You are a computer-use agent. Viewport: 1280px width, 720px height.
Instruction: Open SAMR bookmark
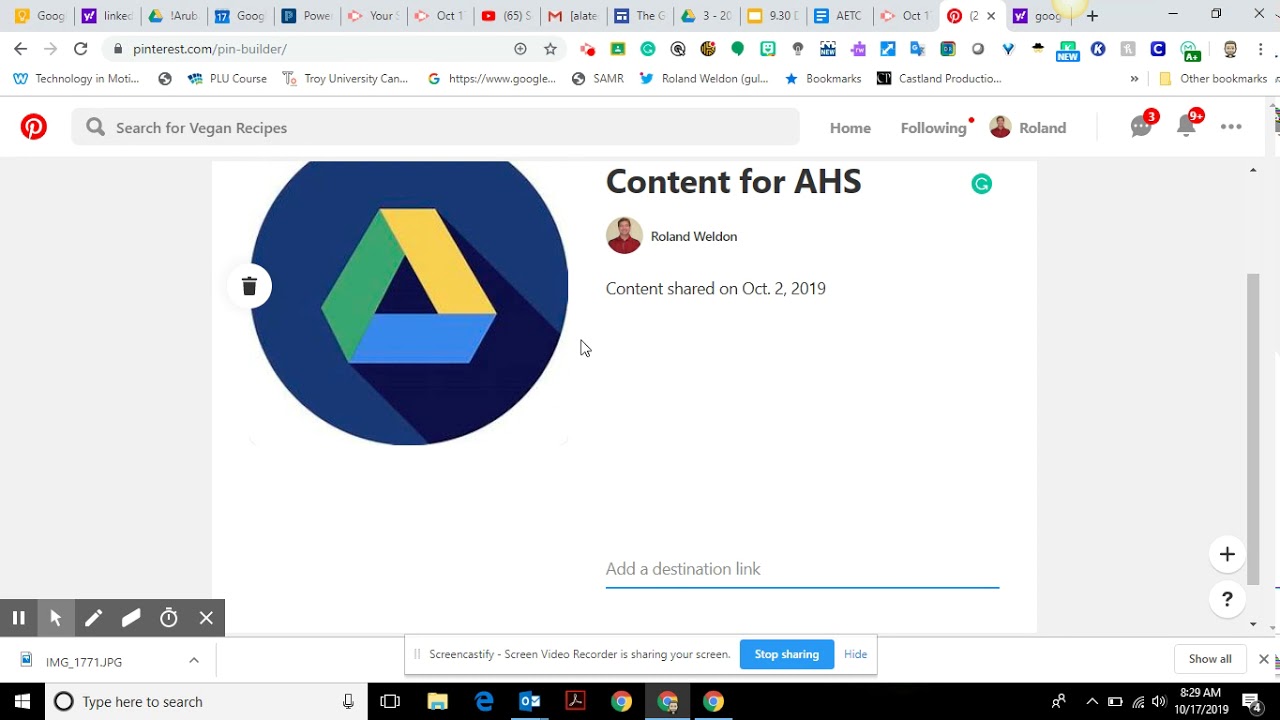tap(598, 79)
